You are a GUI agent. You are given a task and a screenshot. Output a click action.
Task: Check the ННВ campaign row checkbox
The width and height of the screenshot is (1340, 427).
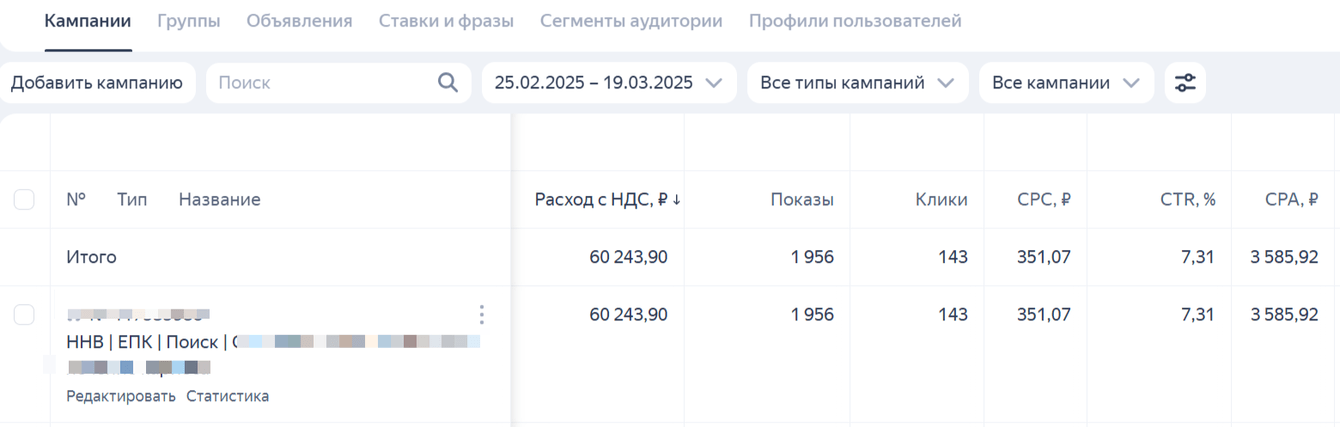click(x=24, y=315)
